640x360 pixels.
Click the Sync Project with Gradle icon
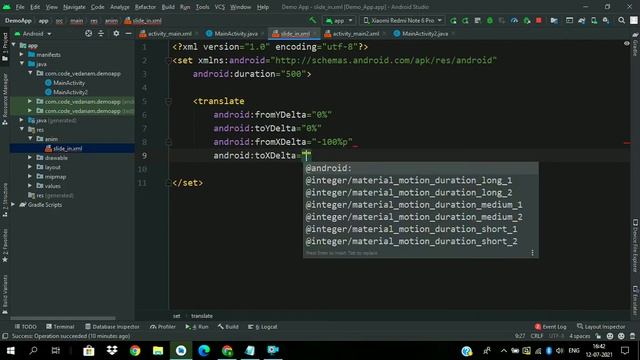(582, 20)
